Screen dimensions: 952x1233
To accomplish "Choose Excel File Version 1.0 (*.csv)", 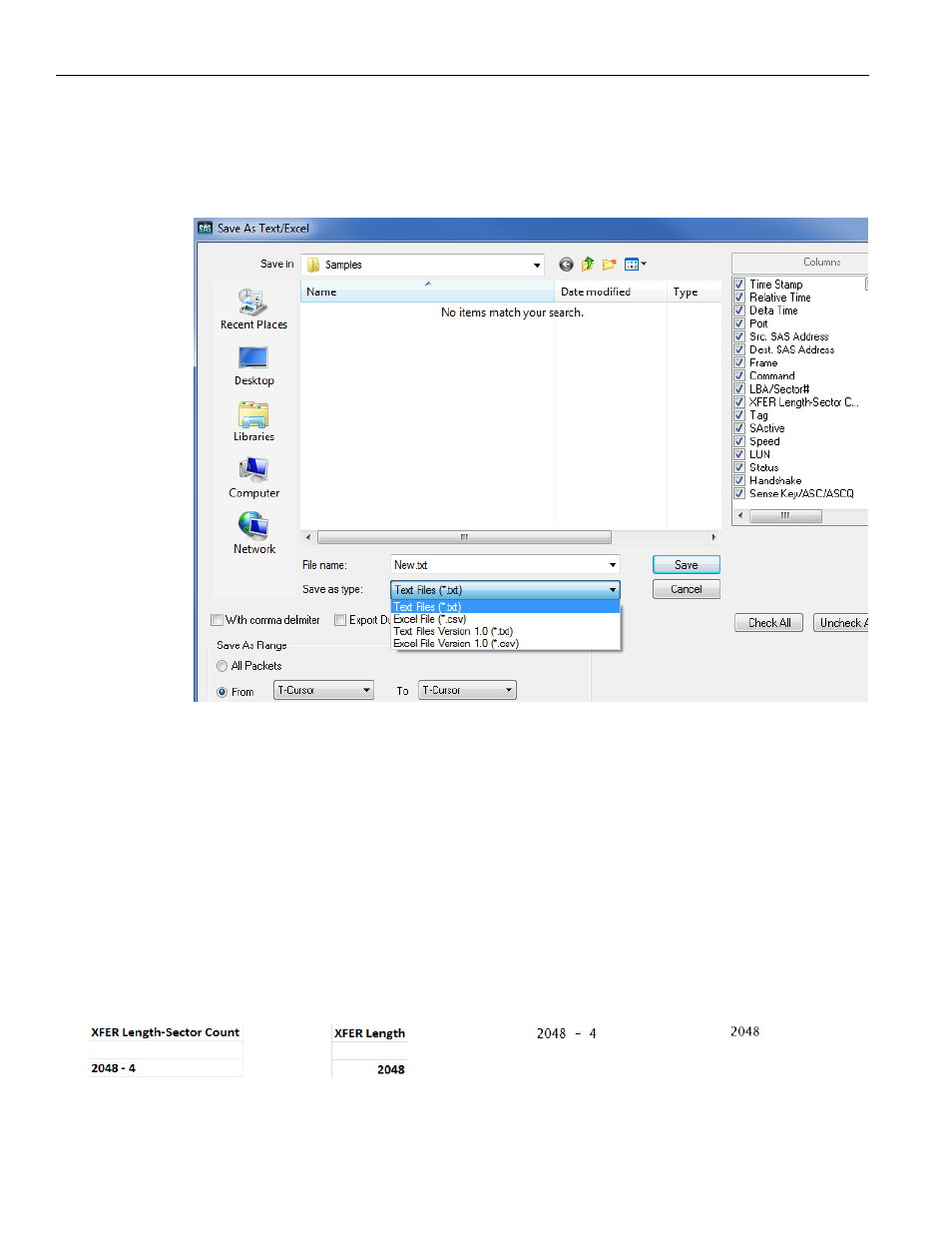I will click(505, 643).
